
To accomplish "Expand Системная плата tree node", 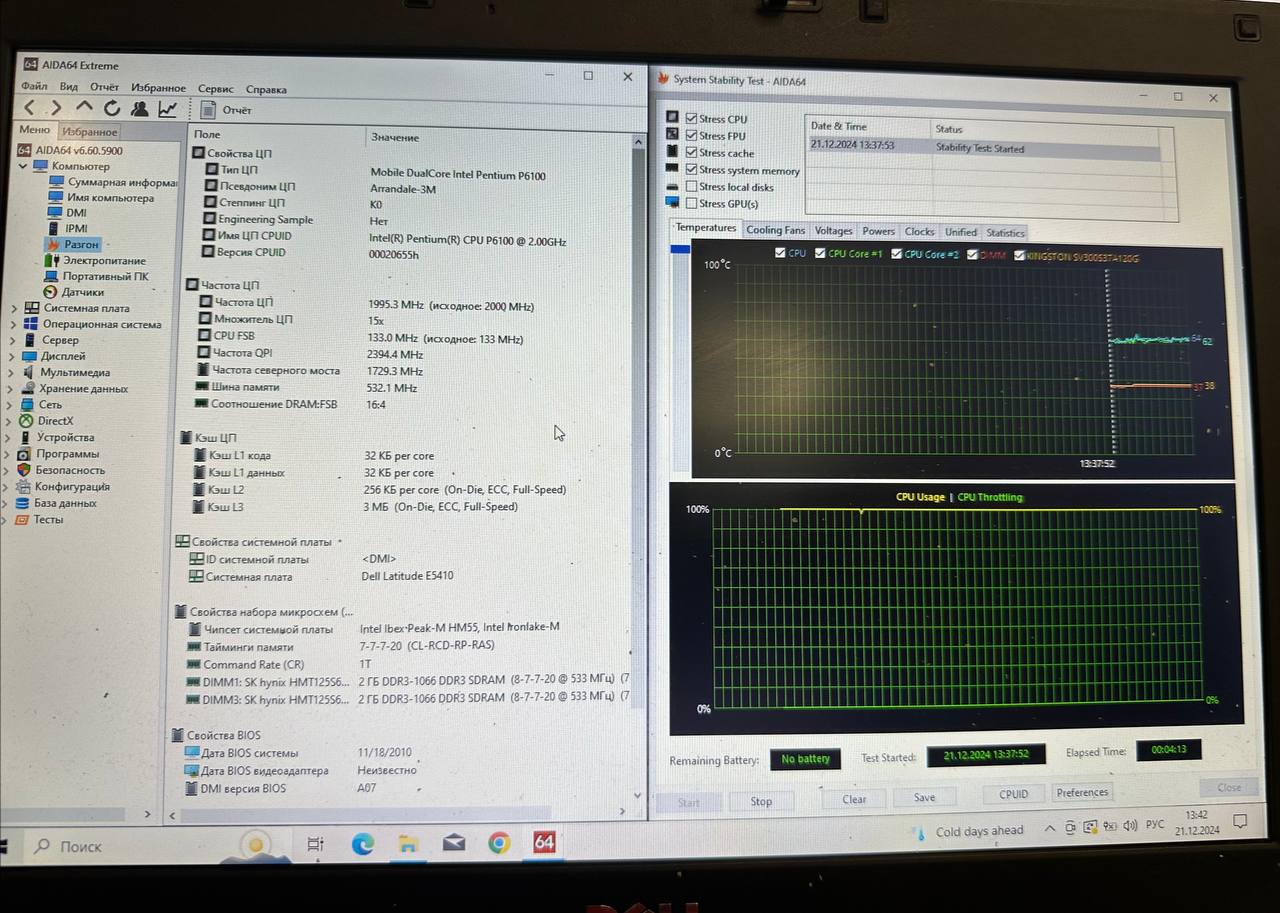I will (13, 309).
